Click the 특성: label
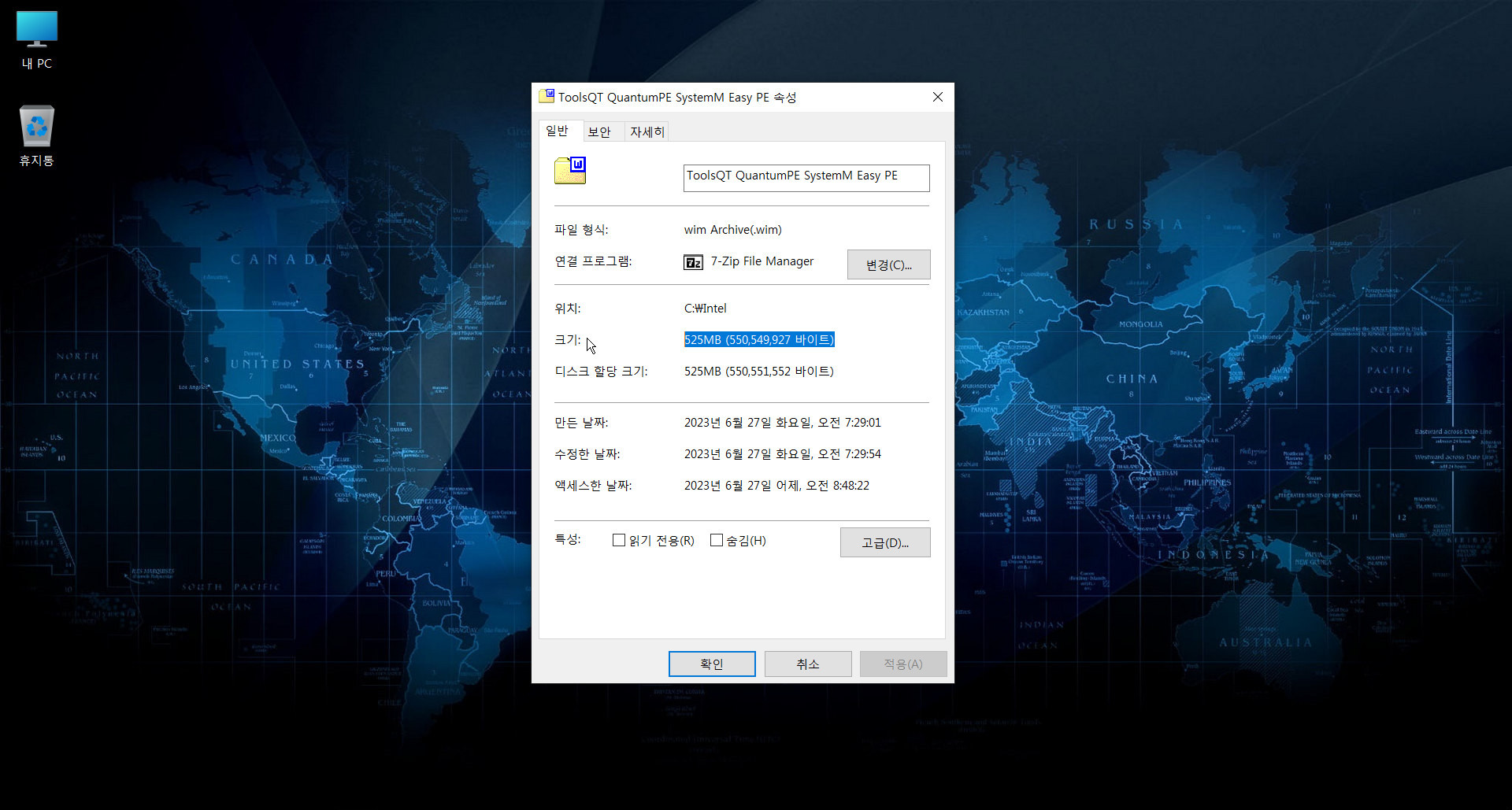 [x=568, y=539]
